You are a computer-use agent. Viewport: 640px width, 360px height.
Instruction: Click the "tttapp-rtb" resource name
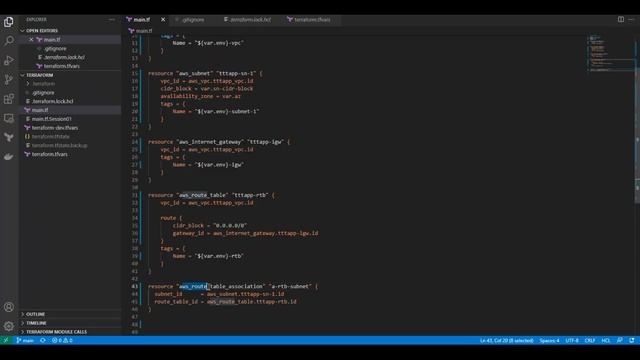pos(249,195)
